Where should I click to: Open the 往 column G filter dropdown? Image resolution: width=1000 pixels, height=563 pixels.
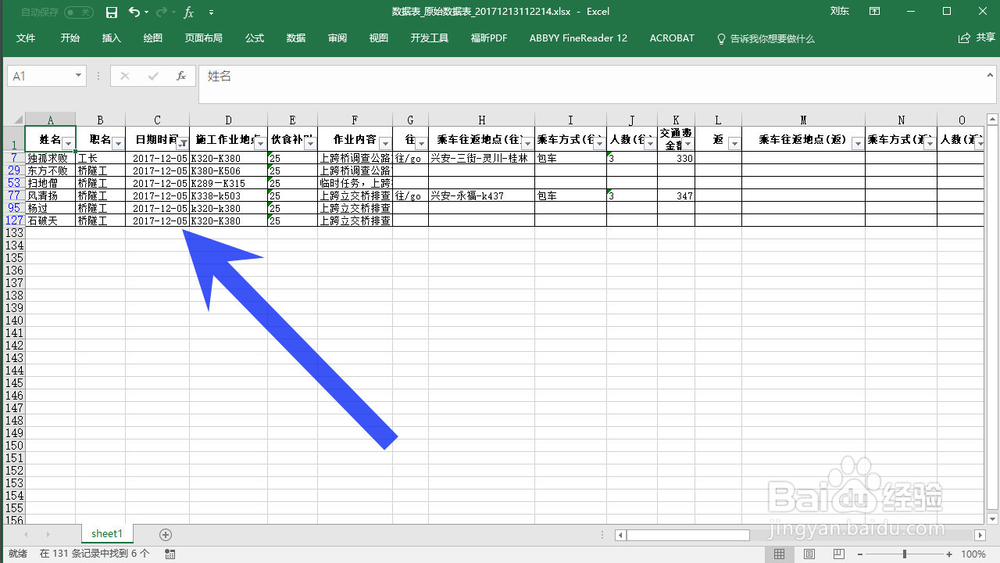tap(421, 143)
